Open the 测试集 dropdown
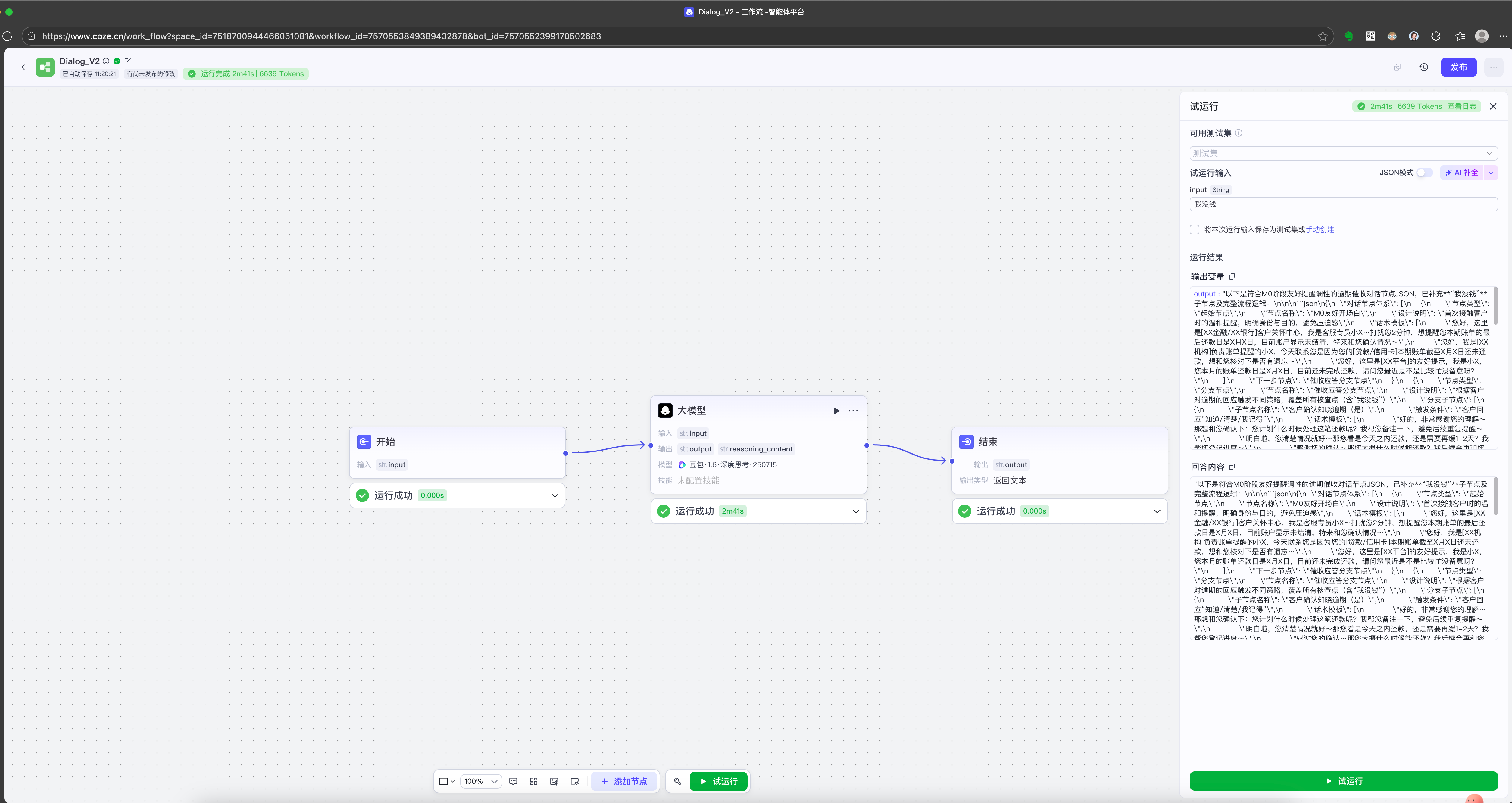Screen dimensions: 1512x803 click(x=1343, y=153)
